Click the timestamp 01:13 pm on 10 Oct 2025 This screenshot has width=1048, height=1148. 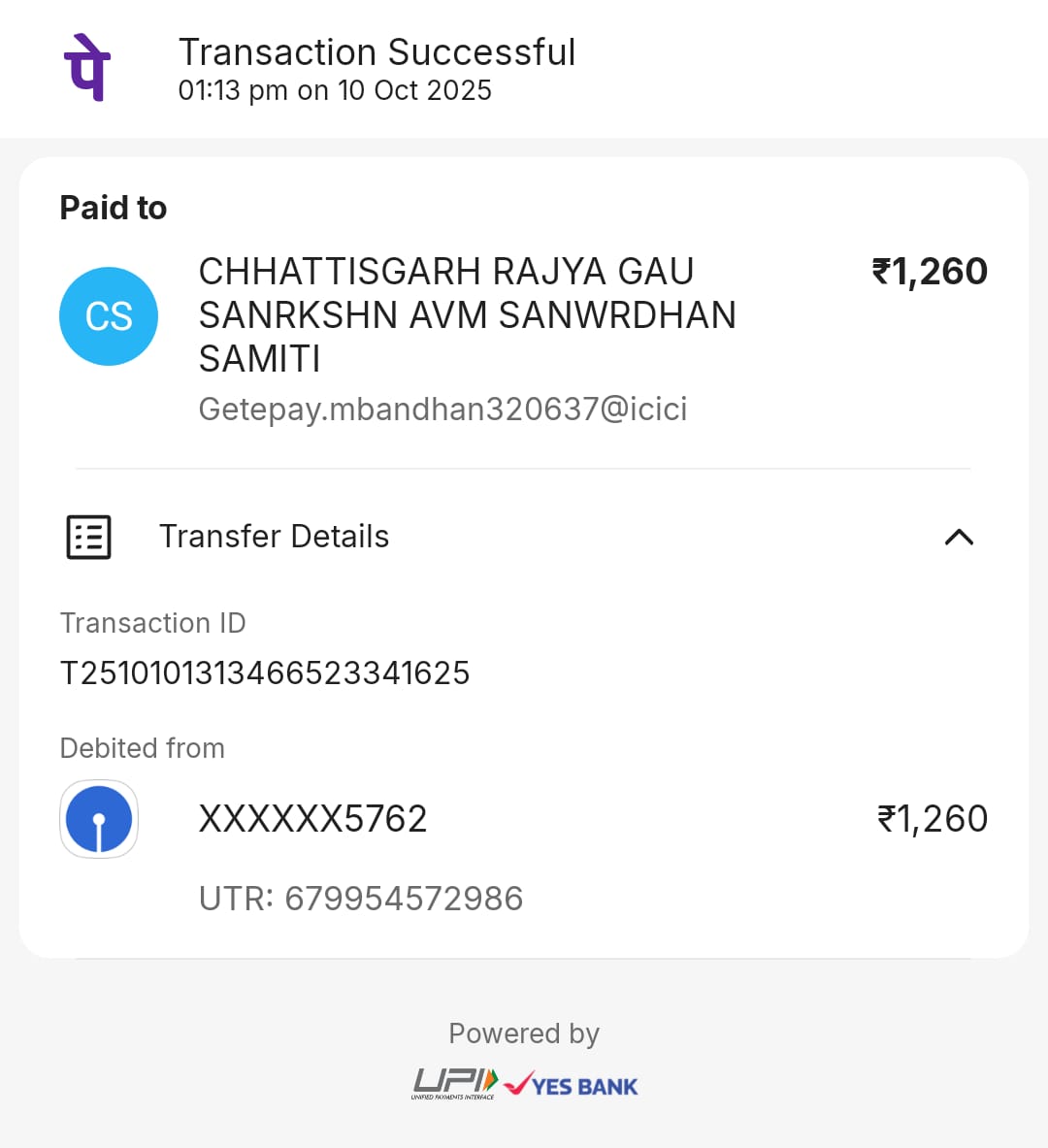pyautogui.click(x=335, y=90)
